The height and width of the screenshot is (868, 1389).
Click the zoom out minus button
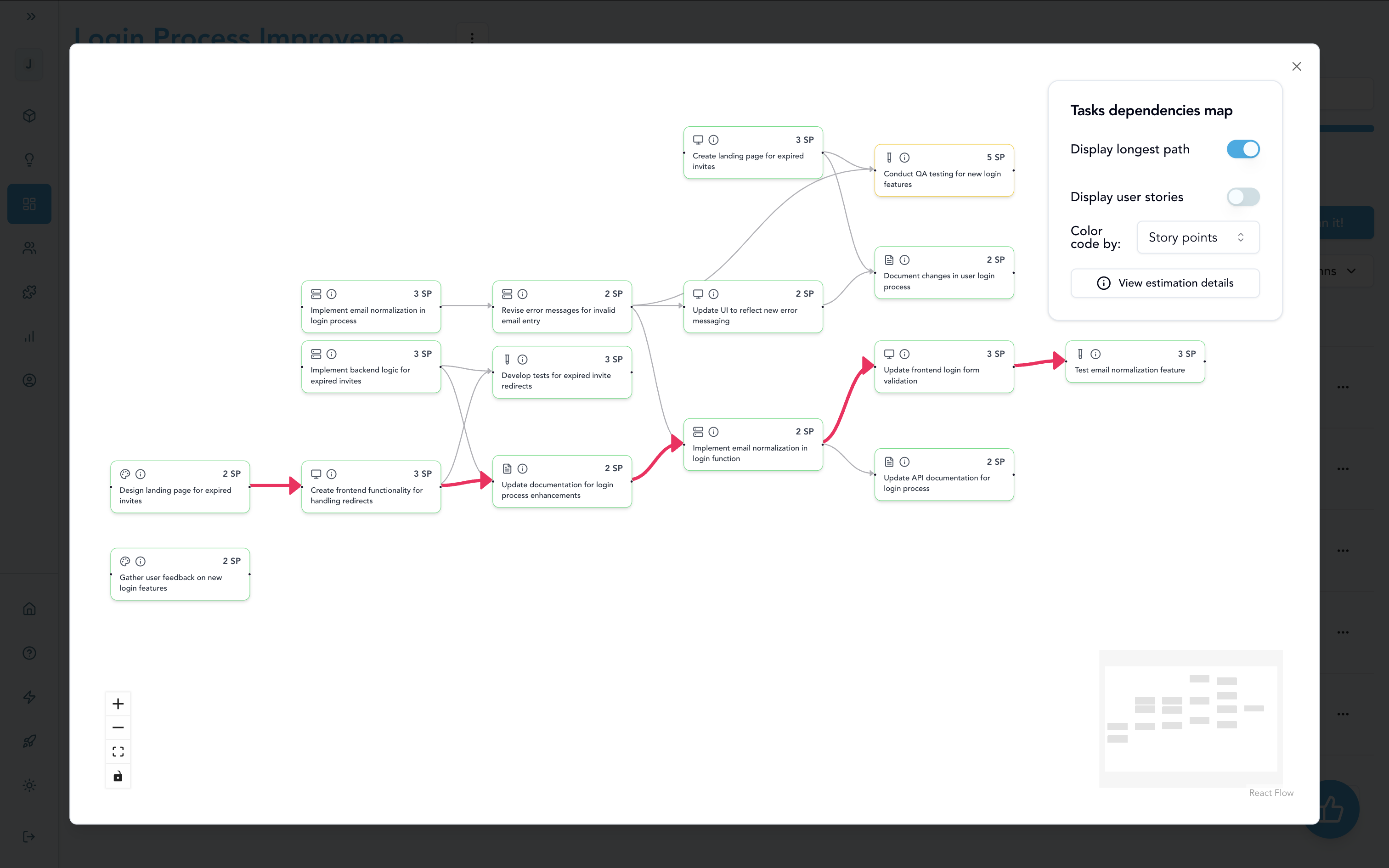tap(118, 727)
